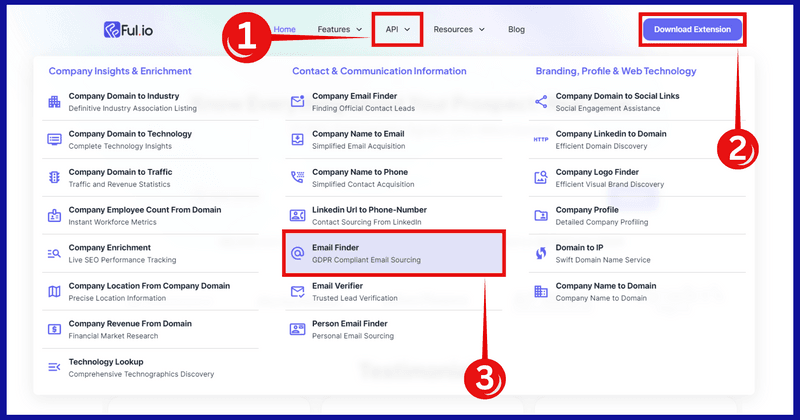Screen dimensions: 800x420
Task: Click the Company Logo Finder icon
Action: click(541, 177)
